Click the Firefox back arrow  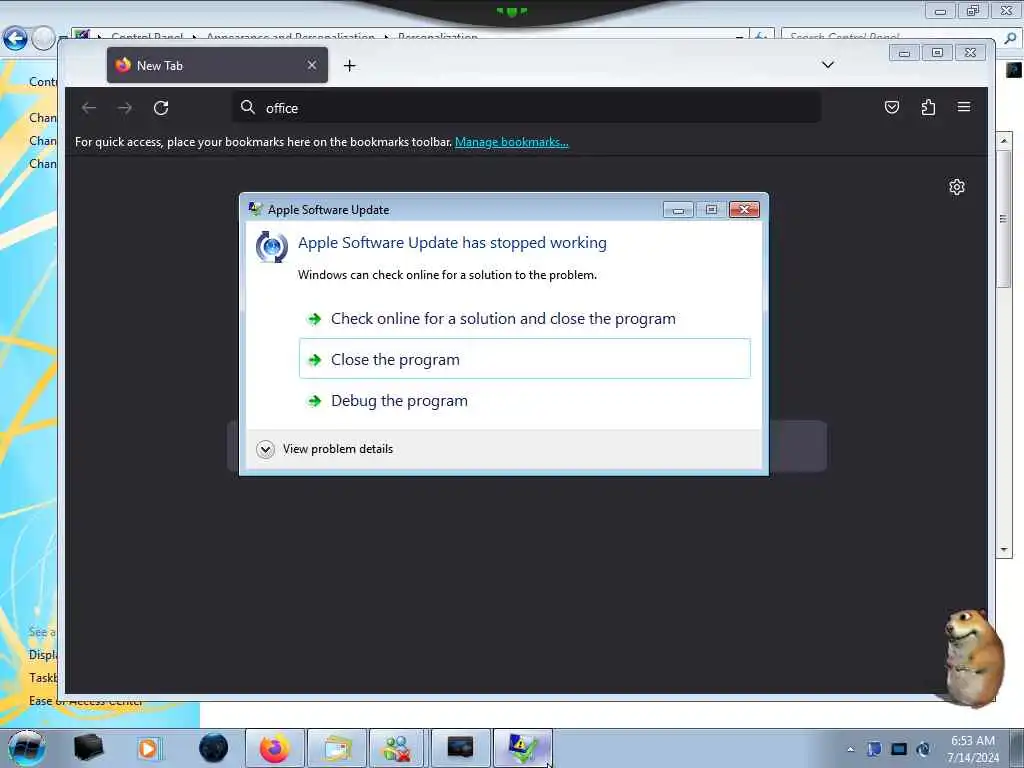89,108
